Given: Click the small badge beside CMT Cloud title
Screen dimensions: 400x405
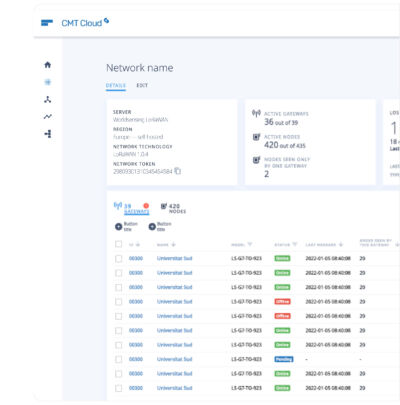Looking at the screenshot, I should tap(106, 21).
